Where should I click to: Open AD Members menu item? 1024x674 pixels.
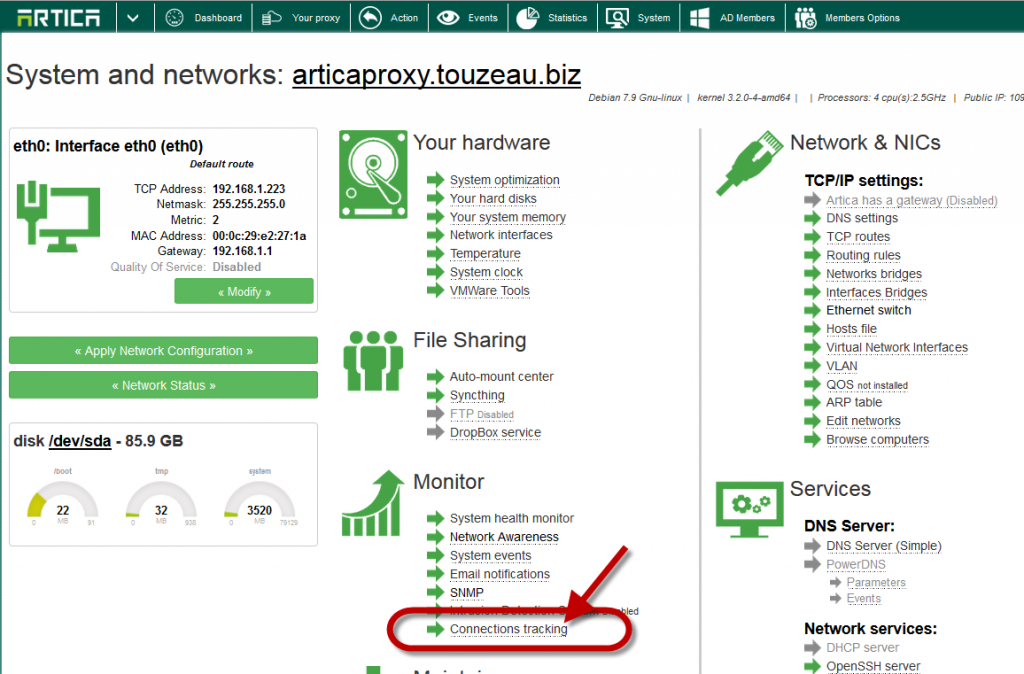[x=747, y=18]
